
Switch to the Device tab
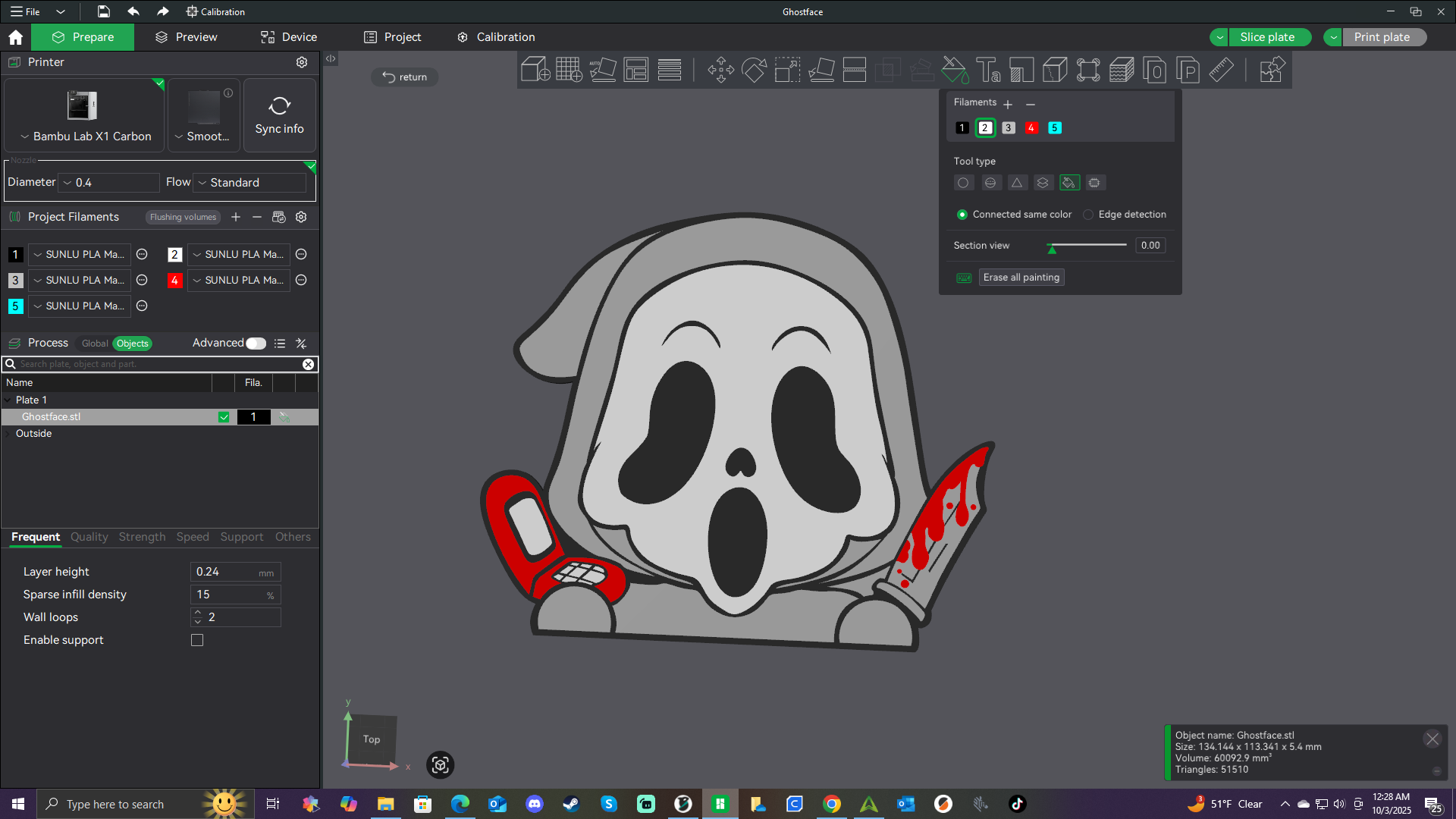[289, 37]
